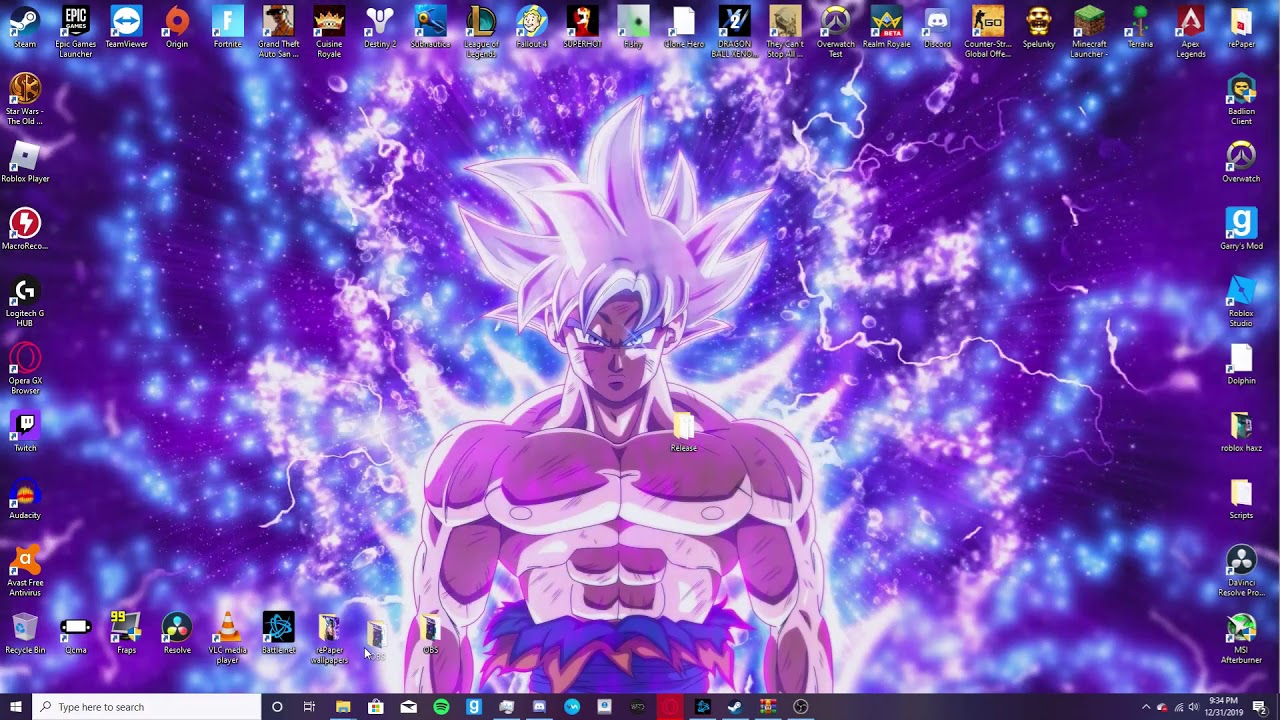The height and width of the screenshot is (720, 1280).
Task: Select the Release folder on desktop
Action: tap(684, 431)
